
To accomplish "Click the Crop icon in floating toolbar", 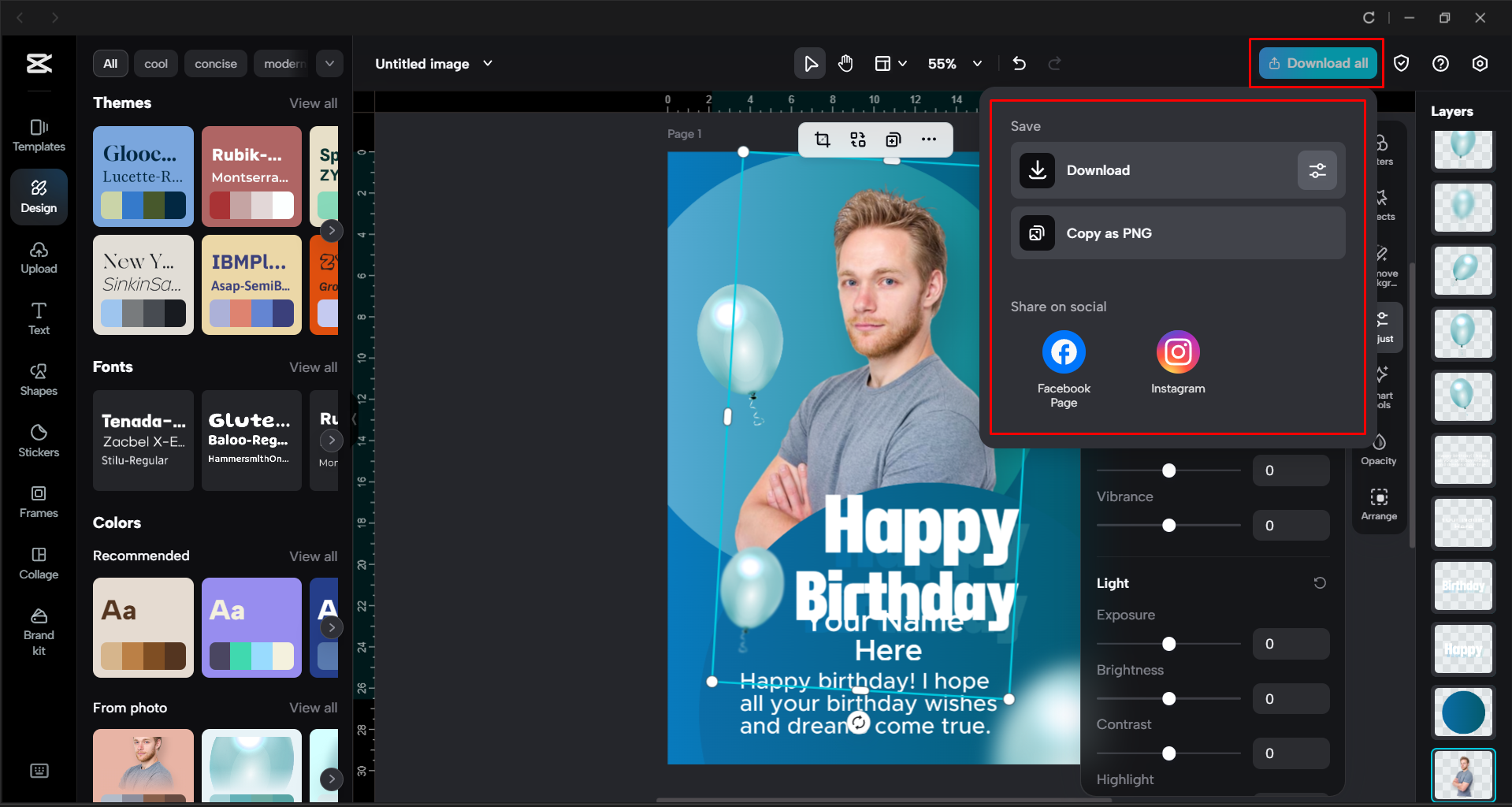I will click(823, 139).
